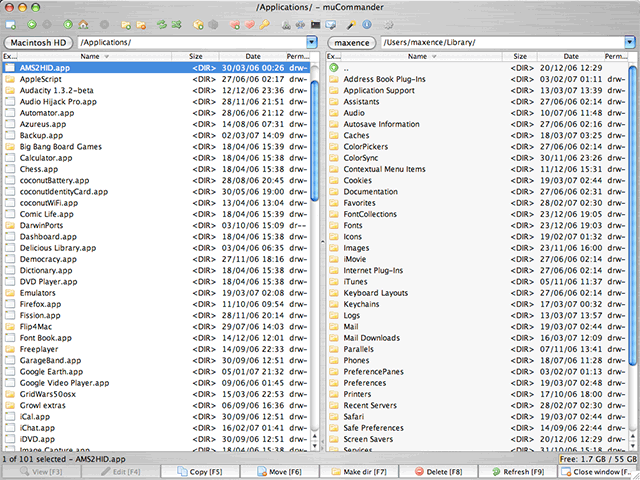This screenshot has width=640, height=480.
Task: Select Google Earth.app
Action: 156,371
